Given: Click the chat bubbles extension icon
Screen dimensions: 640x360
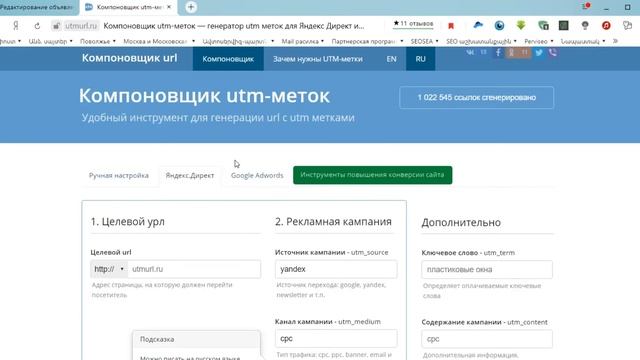Looking at the screenshot, I should (x=627, y=25).
